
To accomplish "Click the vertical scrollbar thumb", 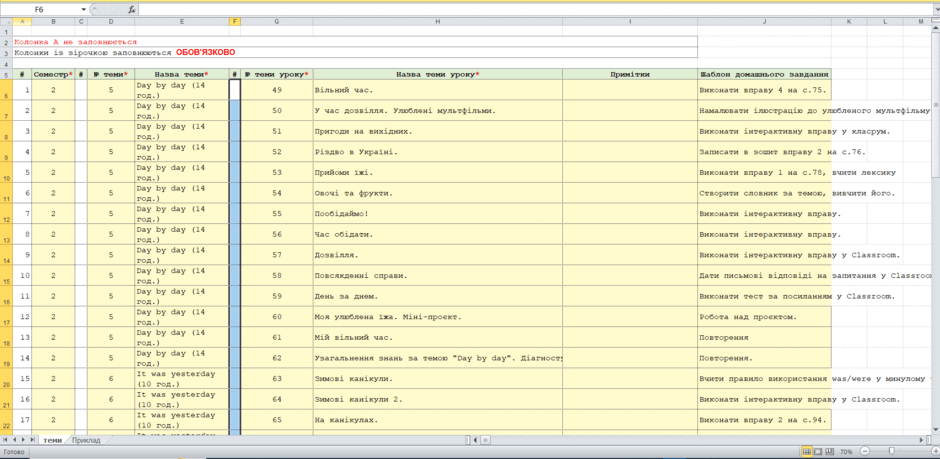I will click(x=935, y=105).
